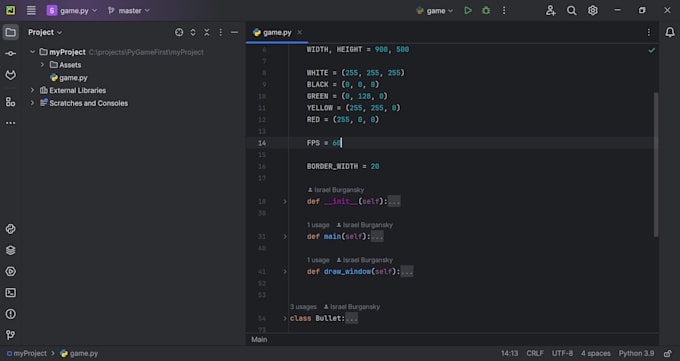Unfold the draw_window method
This screenshot has height=361, width=680.
(285, 272)
